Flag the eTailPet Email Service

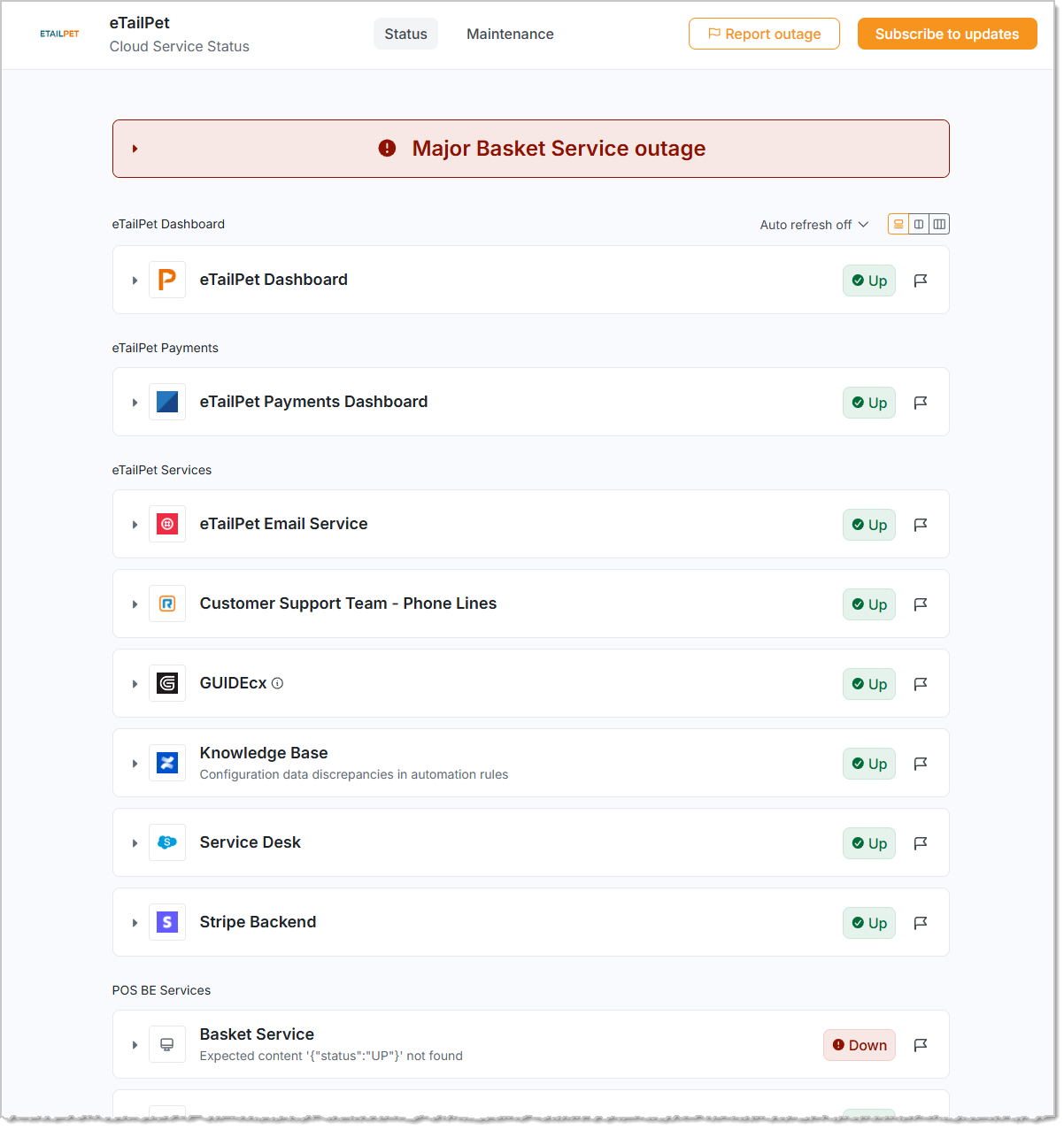pos(921,525)
